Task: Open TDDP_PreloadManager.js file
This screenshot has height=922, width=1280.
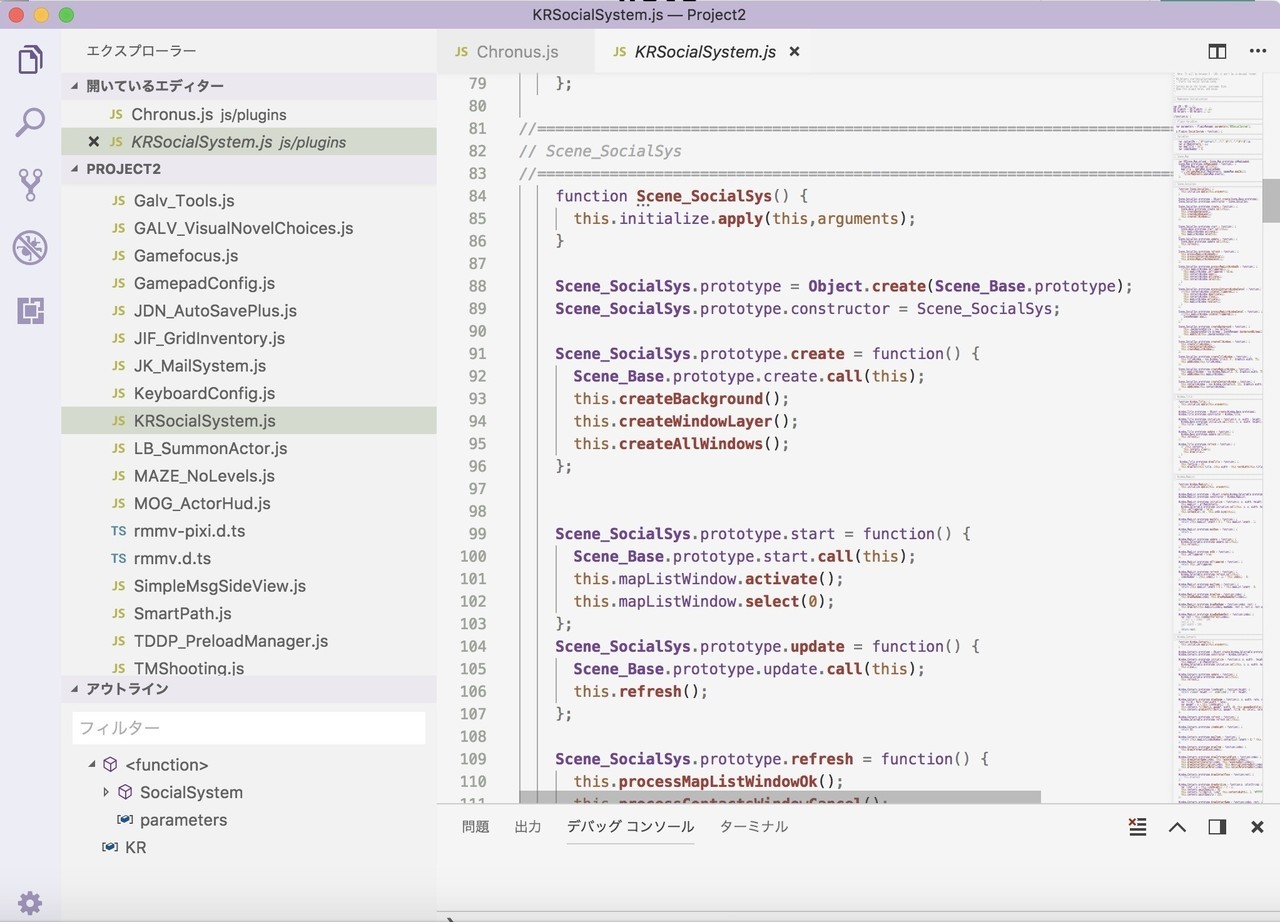Action: click(249, 641)
